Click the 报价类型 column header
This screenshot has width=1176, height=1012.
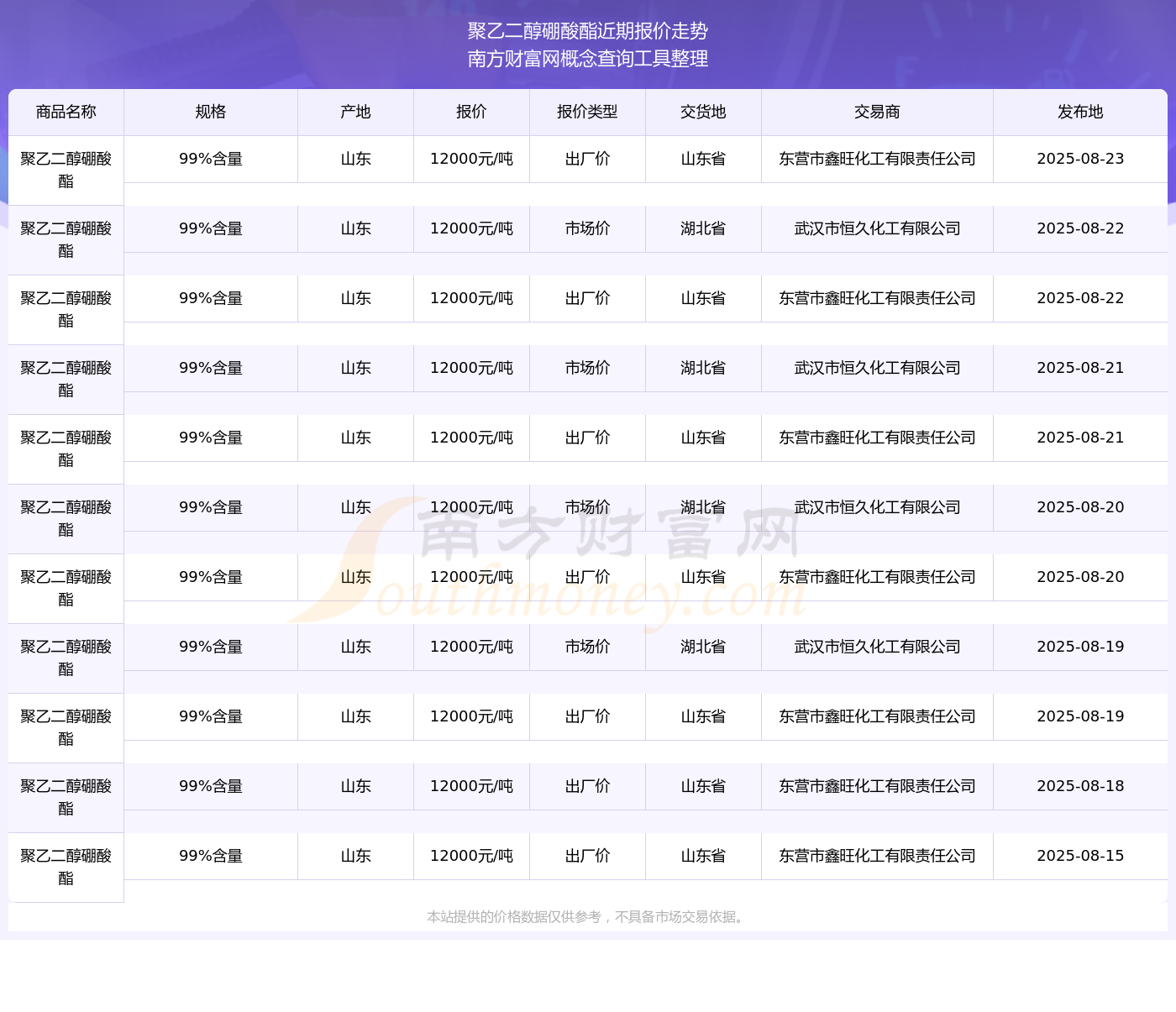click(x=587, y=112)
